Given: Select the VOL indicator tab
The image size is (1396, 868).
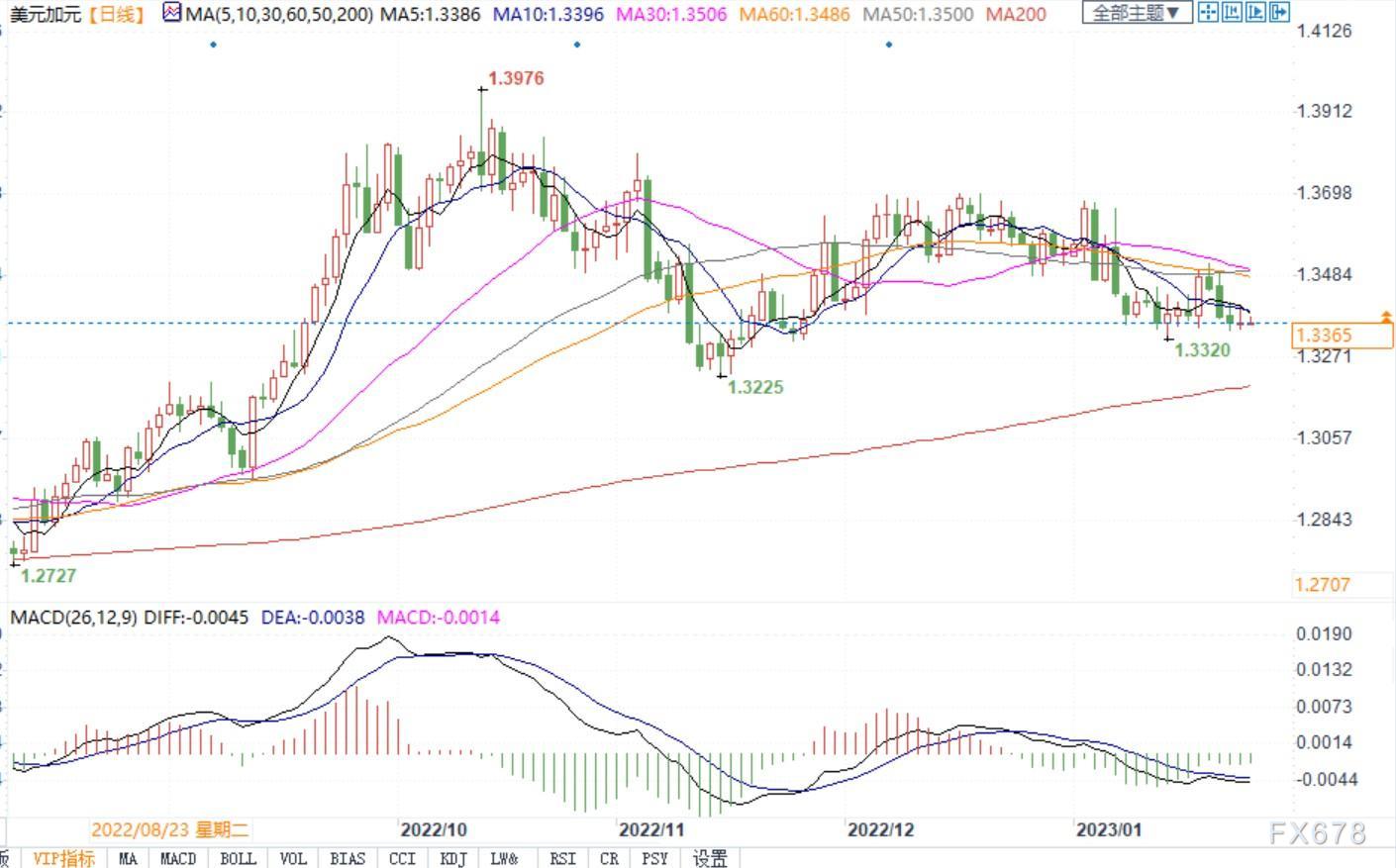Looking at the screenshot, I should 293,858.
